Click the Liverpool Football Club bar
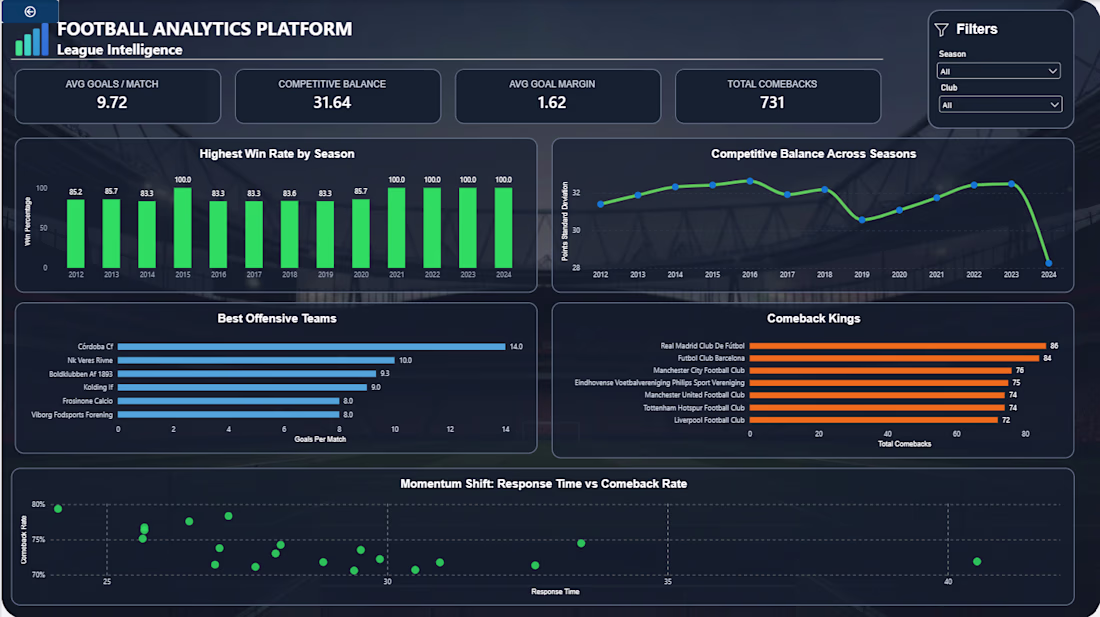The height and width of the screenshot is (617, 1100). [873, 420]
